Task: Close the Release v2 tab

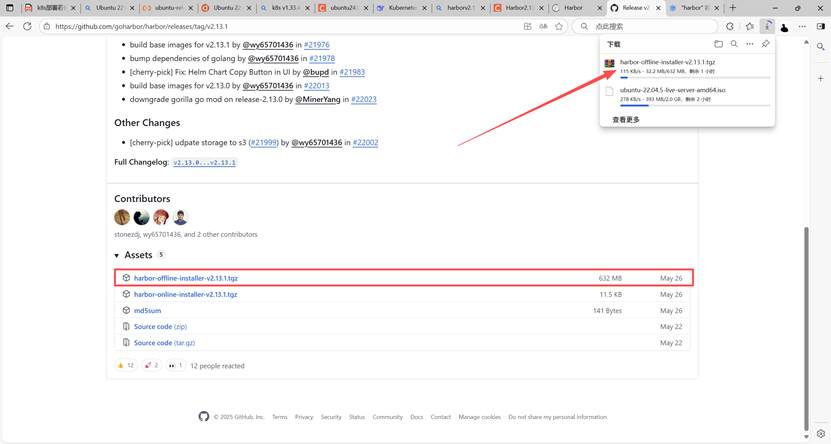Action: click(x=658, y=8)
